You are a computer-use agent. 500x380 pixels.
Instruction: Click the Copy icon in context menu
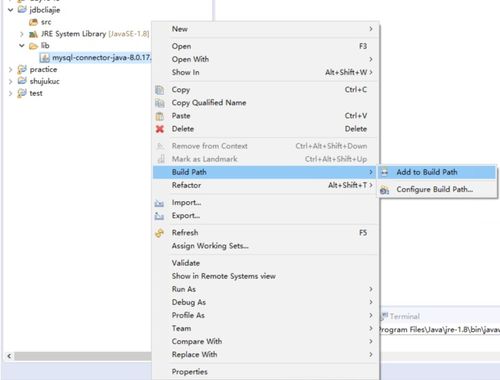pyautogui.click(x=160, y=90)
